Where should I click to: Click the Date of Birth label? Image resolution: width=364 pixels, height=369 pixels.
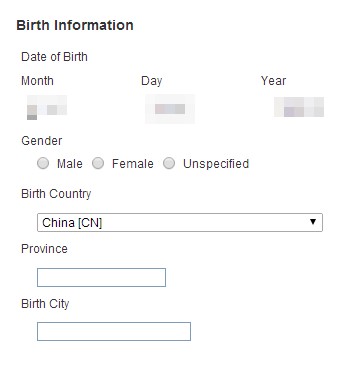point(54,57)
